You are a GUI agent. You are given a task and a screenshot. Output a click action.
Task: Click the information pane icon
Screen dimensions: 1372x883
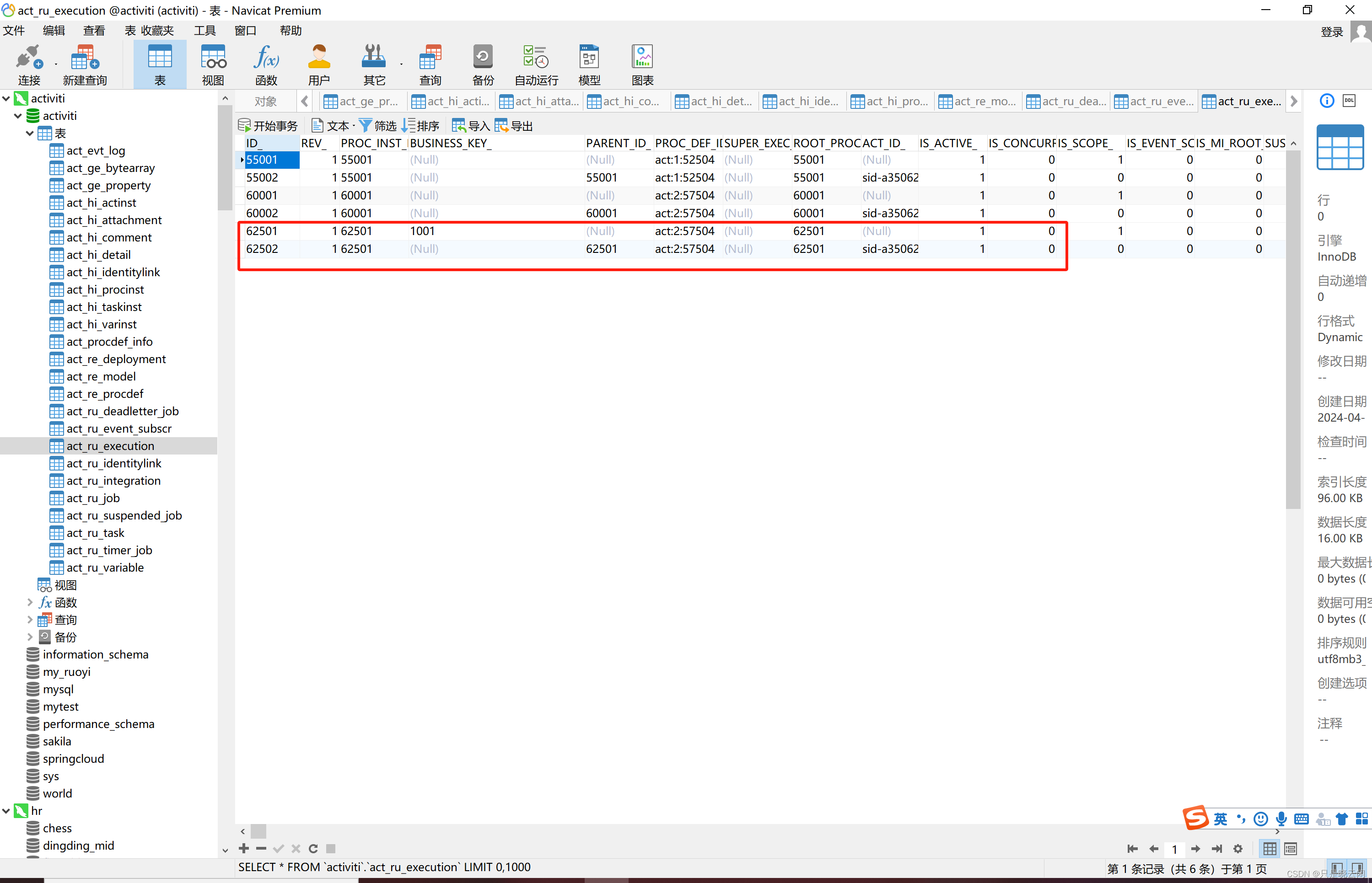pos(1327,101)
